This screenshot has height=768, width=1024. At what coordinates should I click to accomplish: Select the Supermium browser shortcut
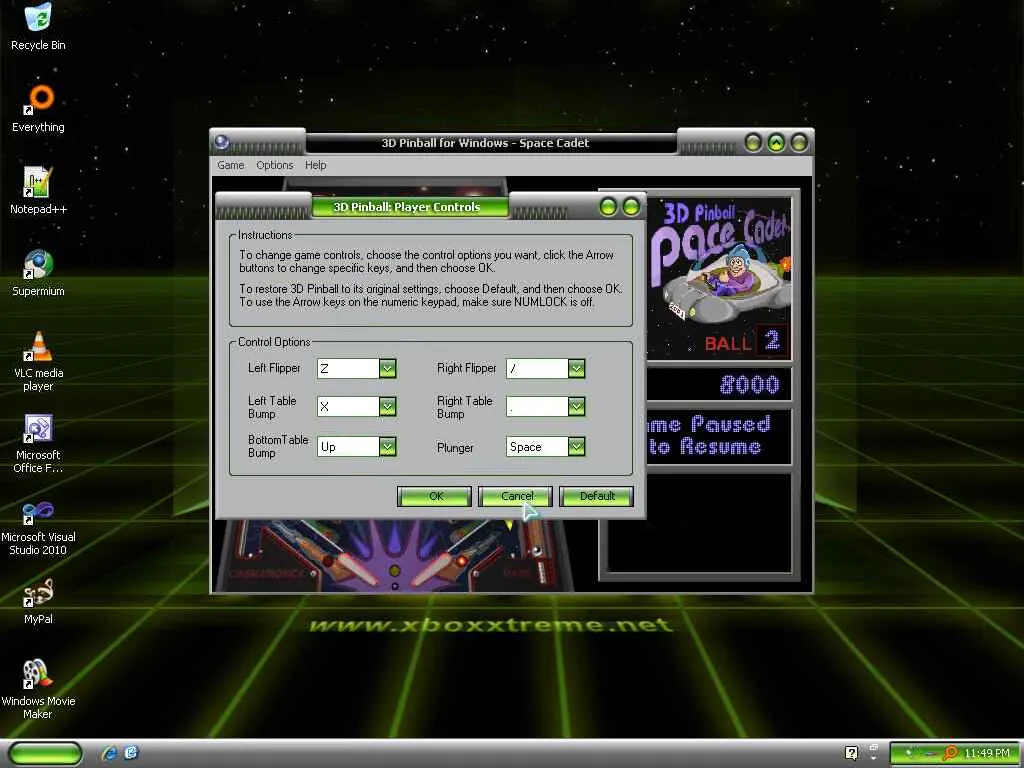click(38, 272)
